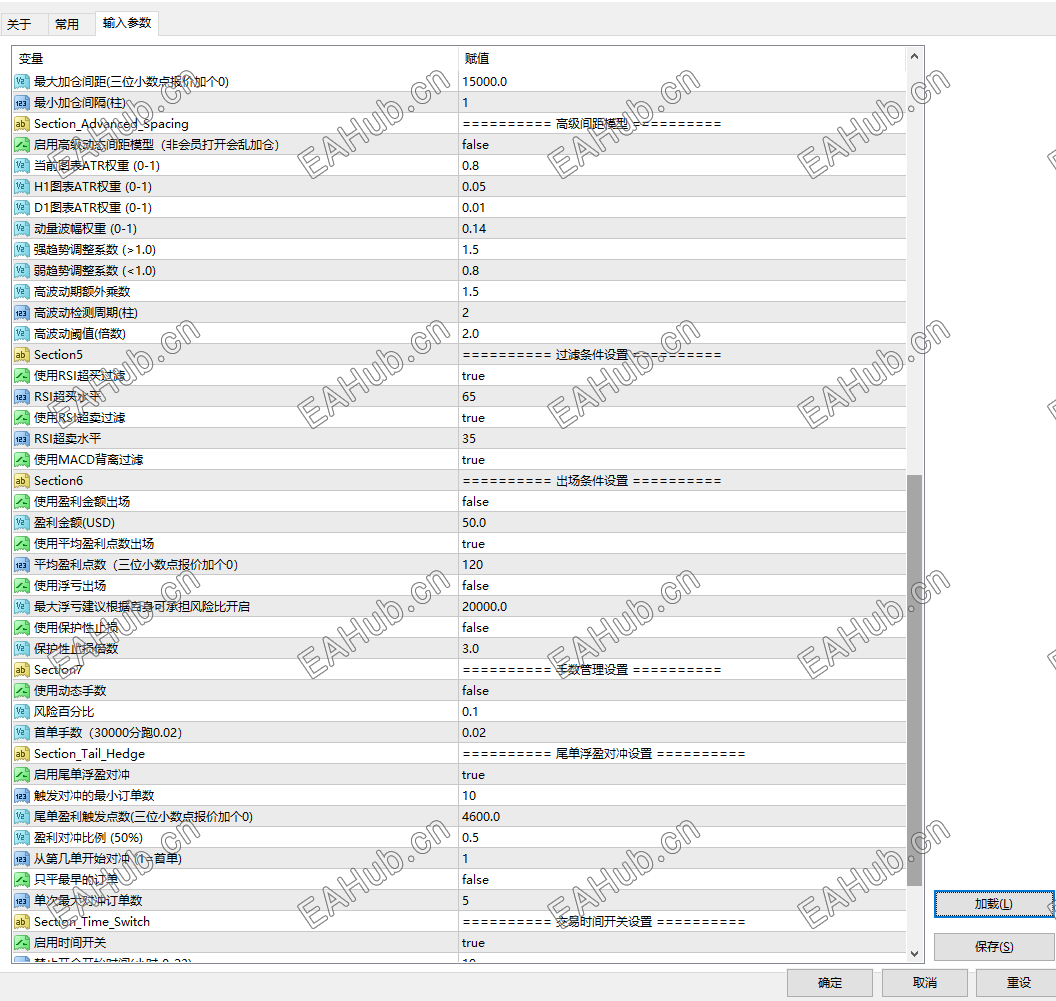Click the scrollbar down arrow
This screenshot has width=1056, height=1001.
913,953
